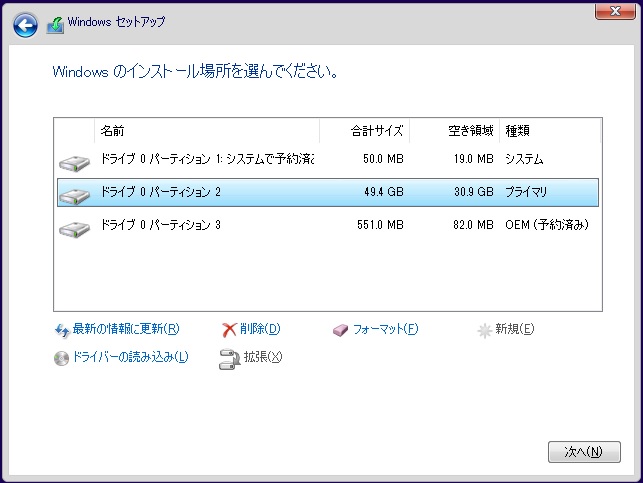Click the 50.0 MB size value
This screenshot has width=643, height=483.
(x=383, y=159)
